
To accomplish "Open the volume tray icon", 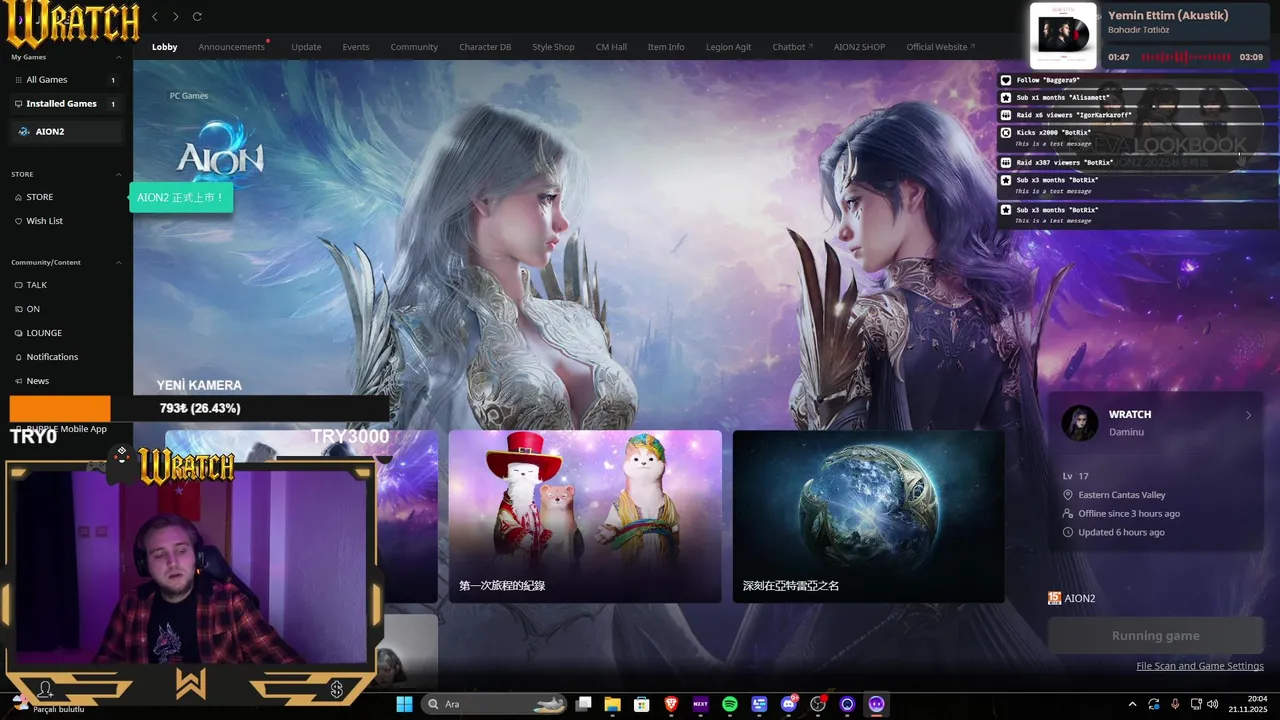I will click(1215, 704).
